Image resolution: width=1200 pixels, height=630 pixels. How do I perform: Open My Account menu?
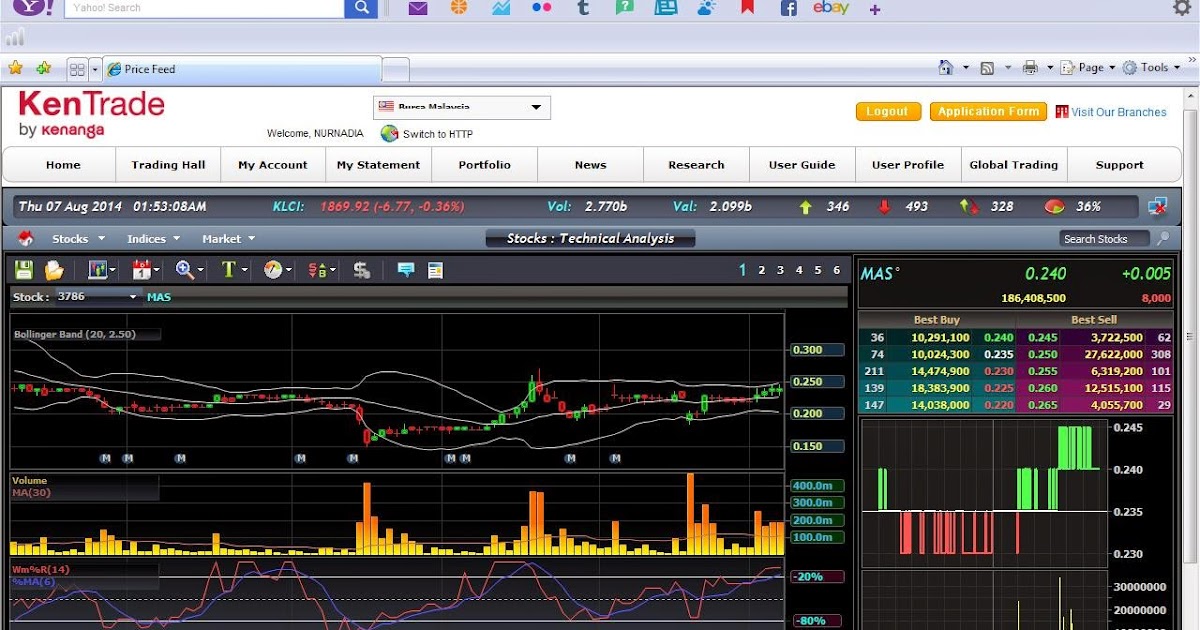click(x=273, y=165)
